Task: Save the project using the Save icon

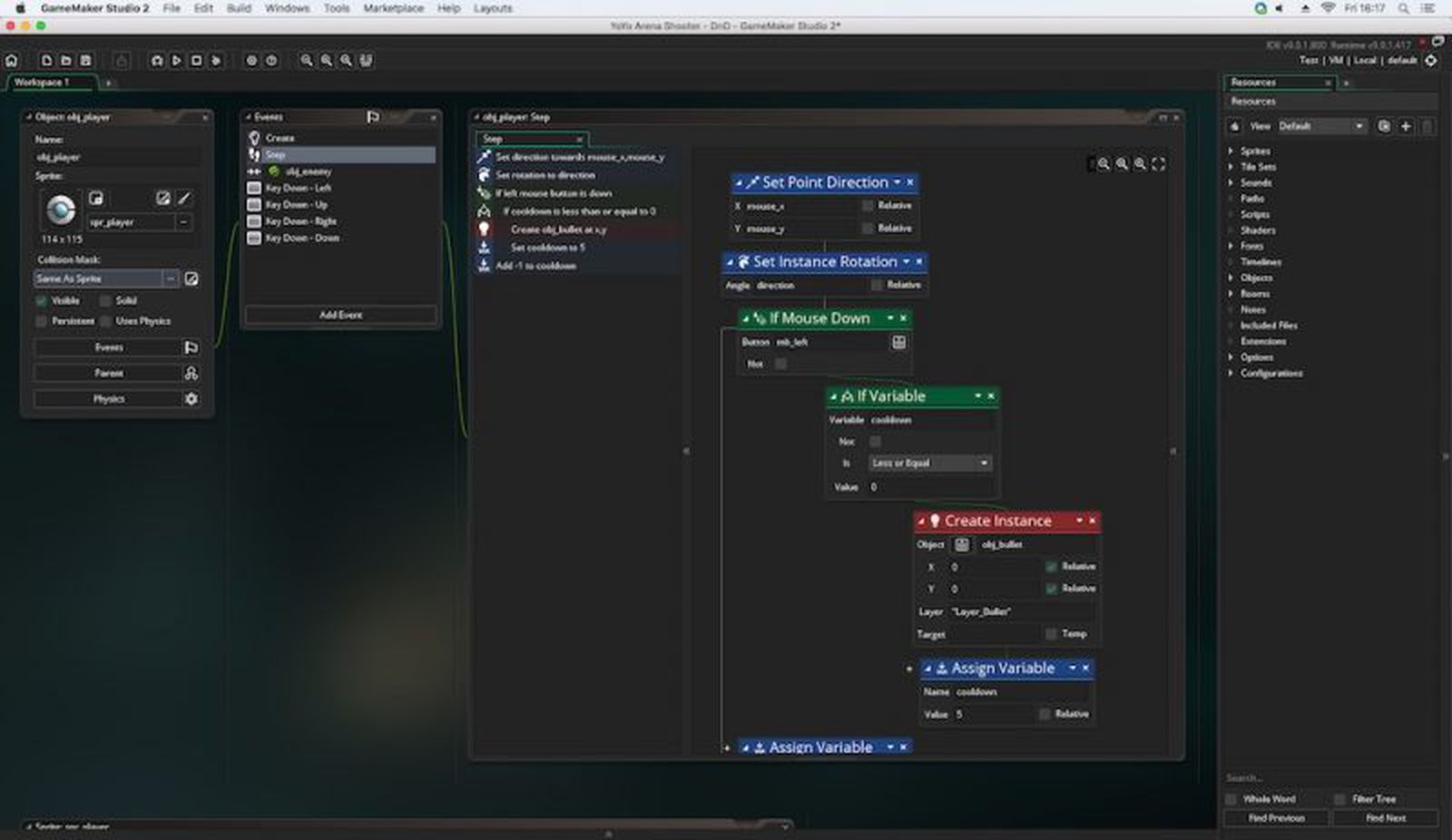Action: point(84,60)
